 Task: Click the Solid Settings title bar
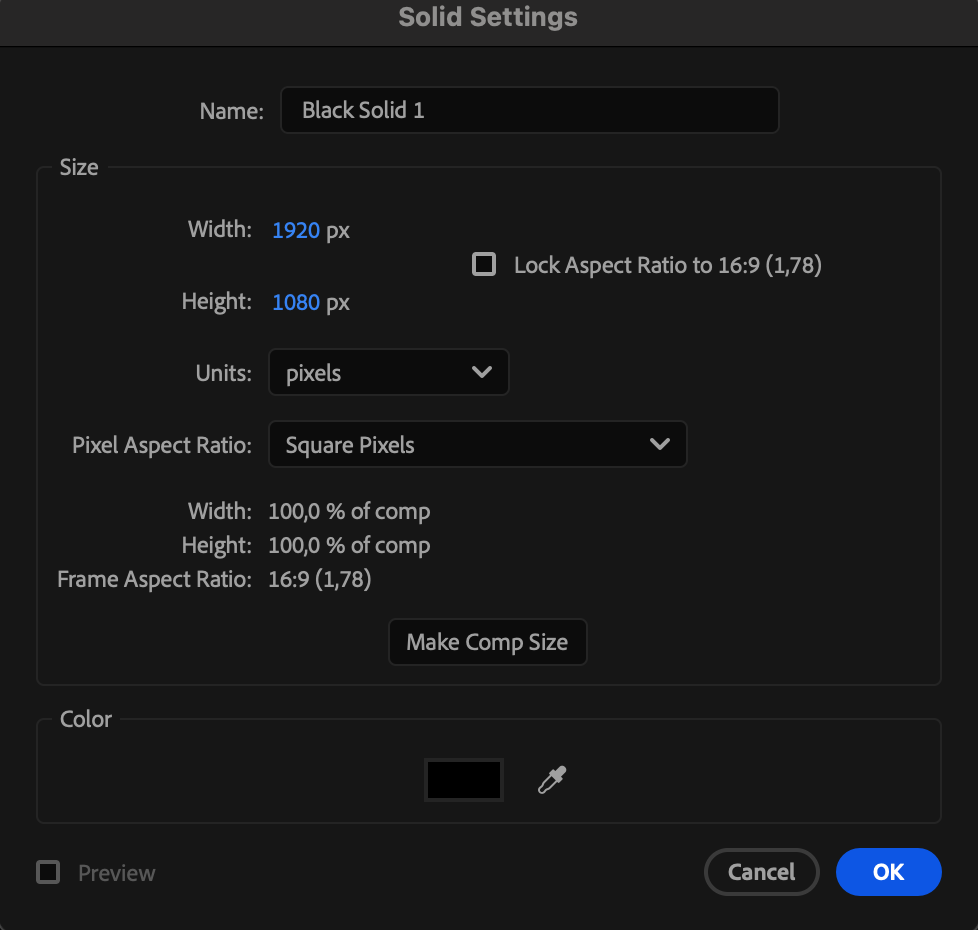[488, 18]
